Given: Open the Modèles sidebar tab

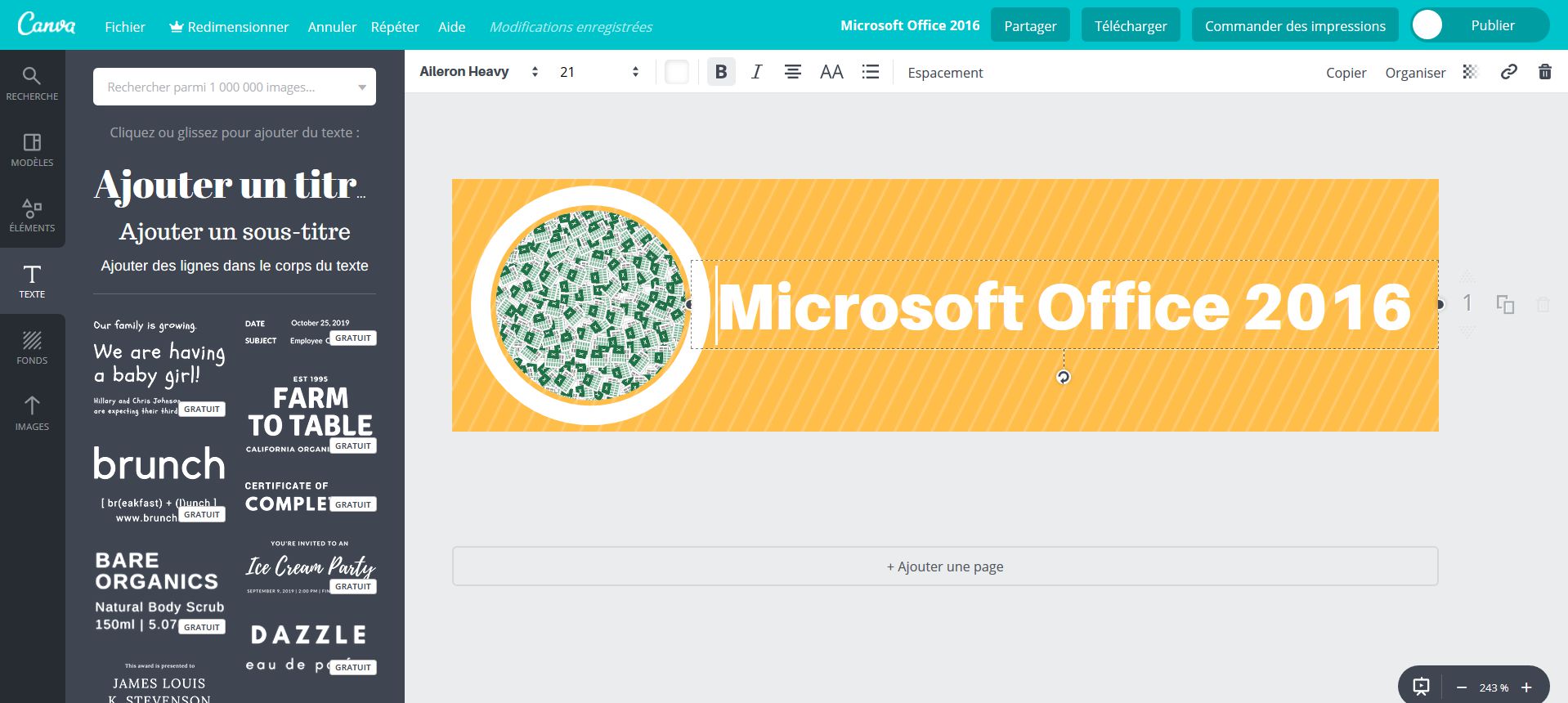Looking at the screenshot, I should (x=32, y=150).
